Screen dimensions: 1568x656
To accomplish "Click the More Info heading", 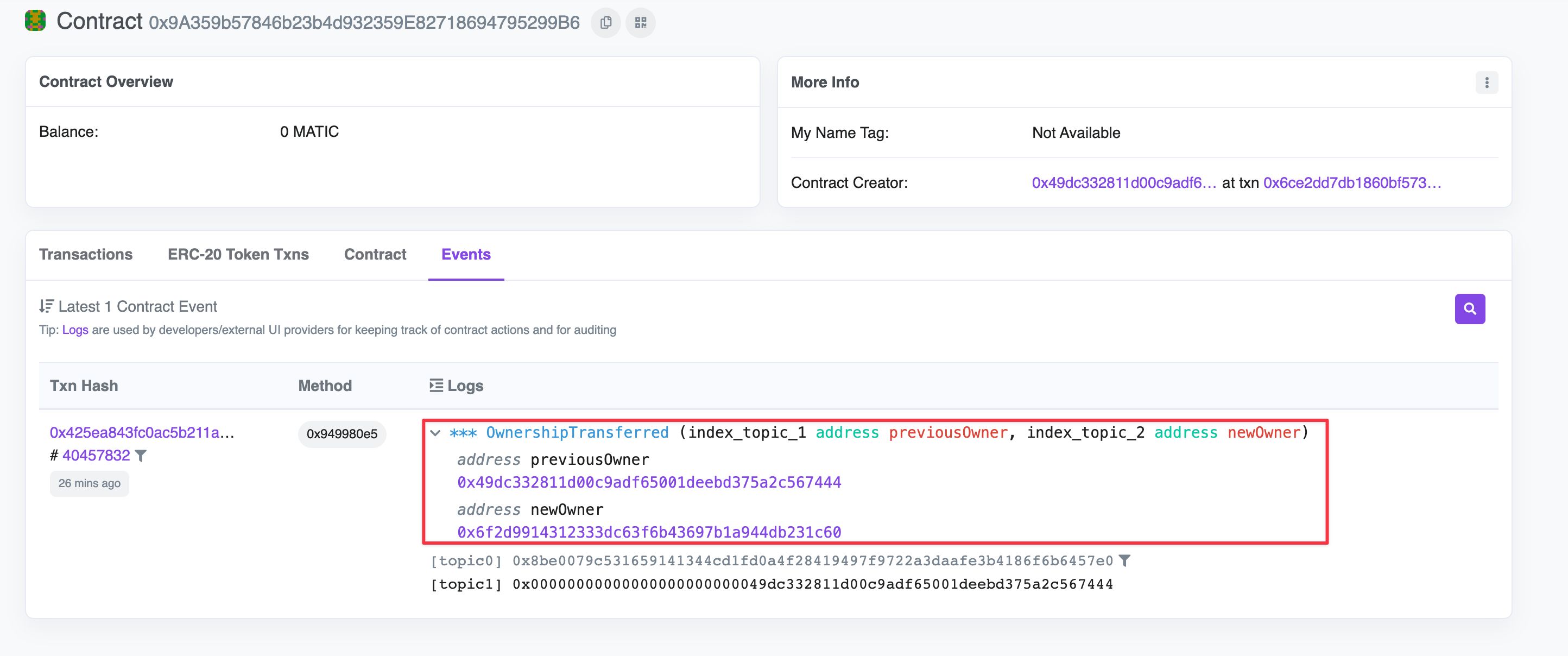I will (825, 82).
